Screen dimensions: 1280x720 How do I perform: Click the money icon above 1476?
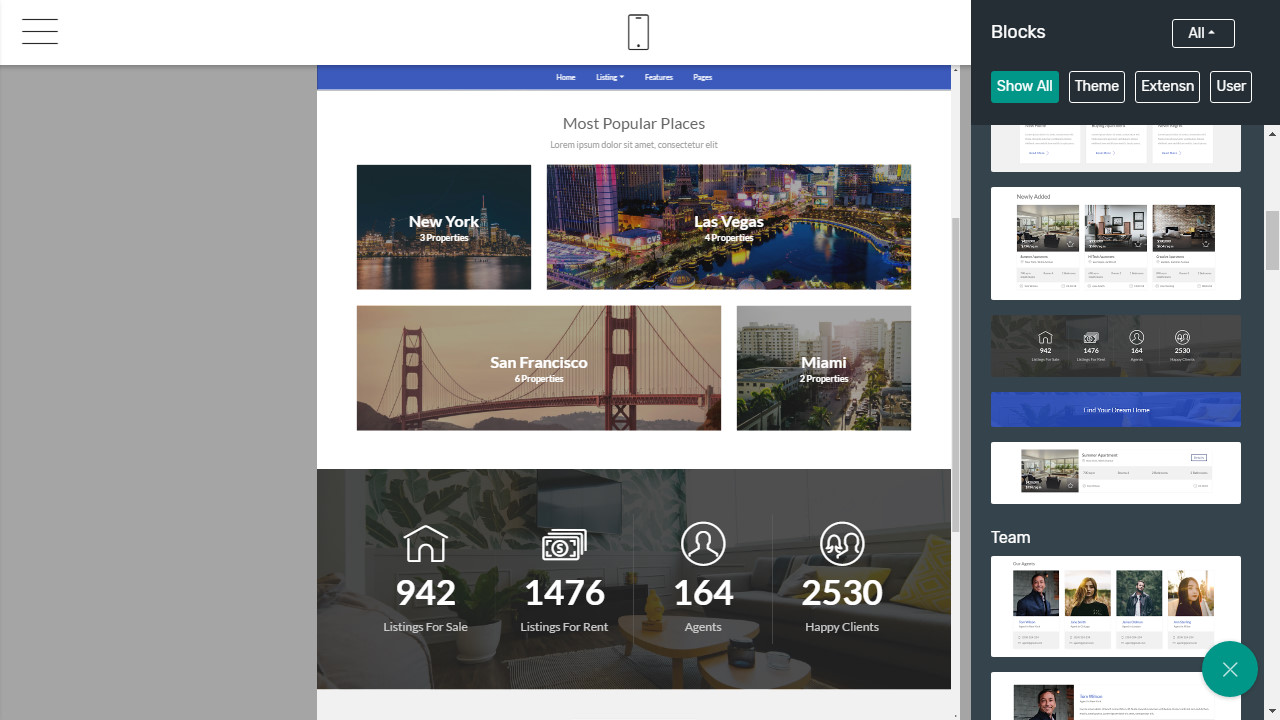click(564, 544)
